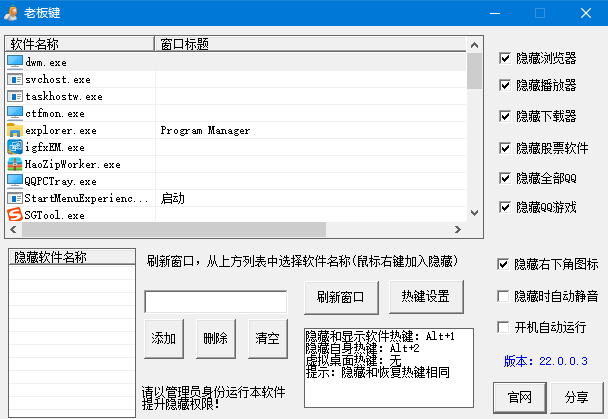This screenshot has height=419, width=608.
Task: Click the 隐藏软件名称 list header
Action: click(72, 257)
